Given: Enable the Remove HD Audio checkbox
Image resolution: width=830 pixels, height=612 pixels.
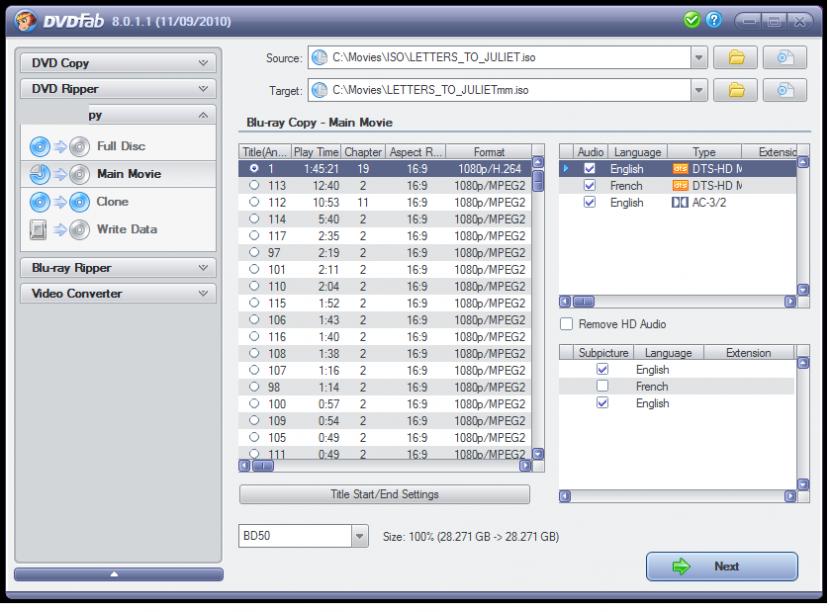Looking at the screenshot, I should pyautogui.click(x=567, y=324).
